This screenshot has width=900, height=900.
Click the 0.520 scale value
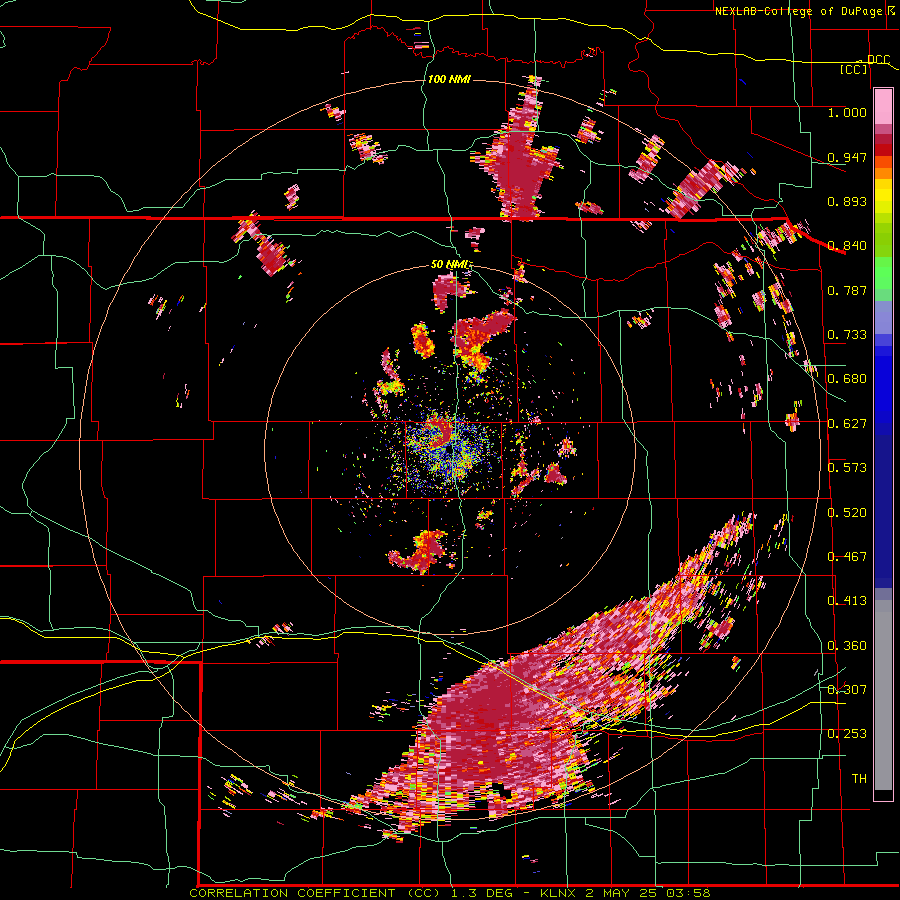[x=847, y=512]
